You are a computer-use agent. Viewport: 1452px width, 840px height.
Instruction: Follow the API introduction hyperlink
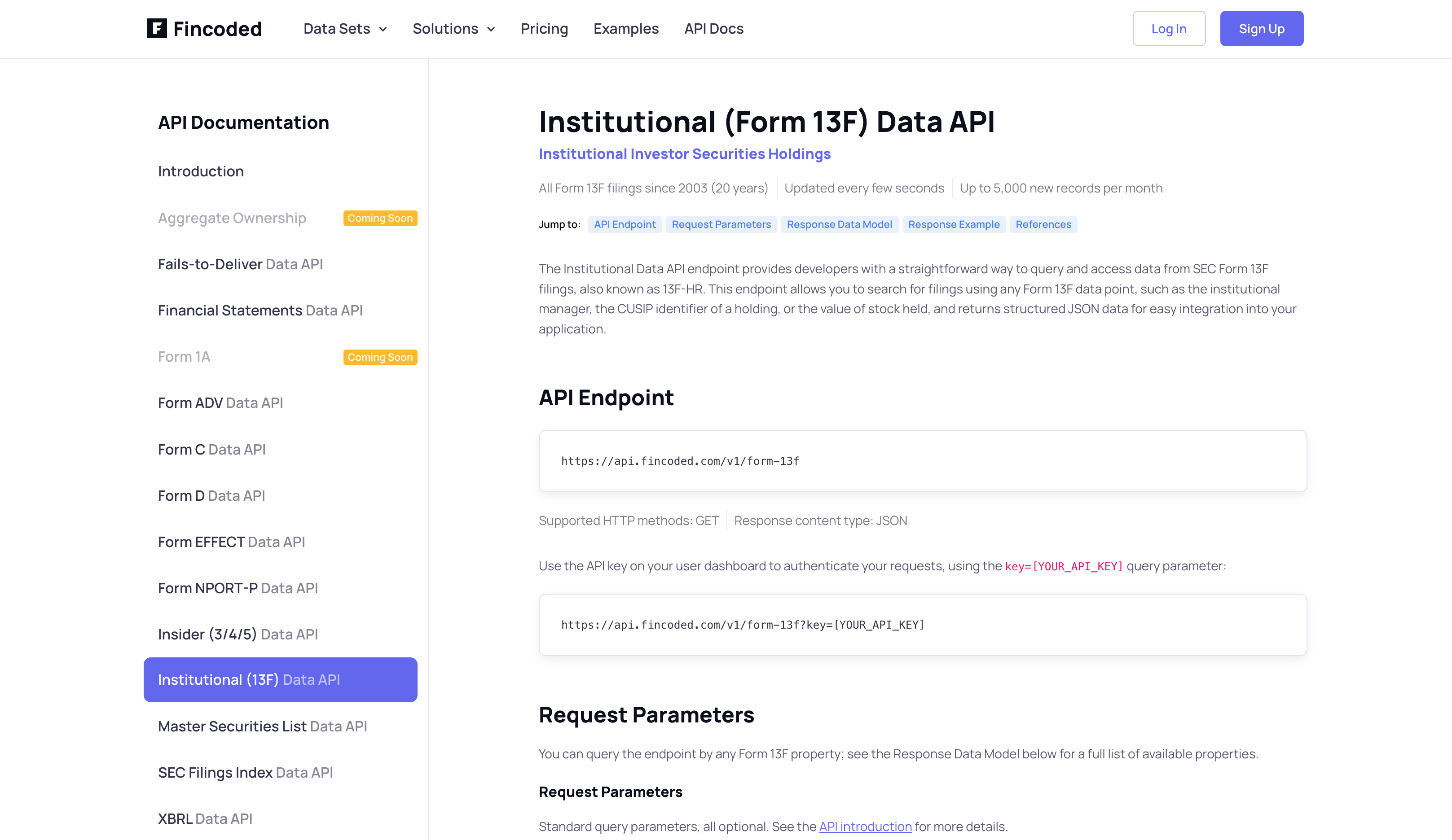[x=866, y=827]
